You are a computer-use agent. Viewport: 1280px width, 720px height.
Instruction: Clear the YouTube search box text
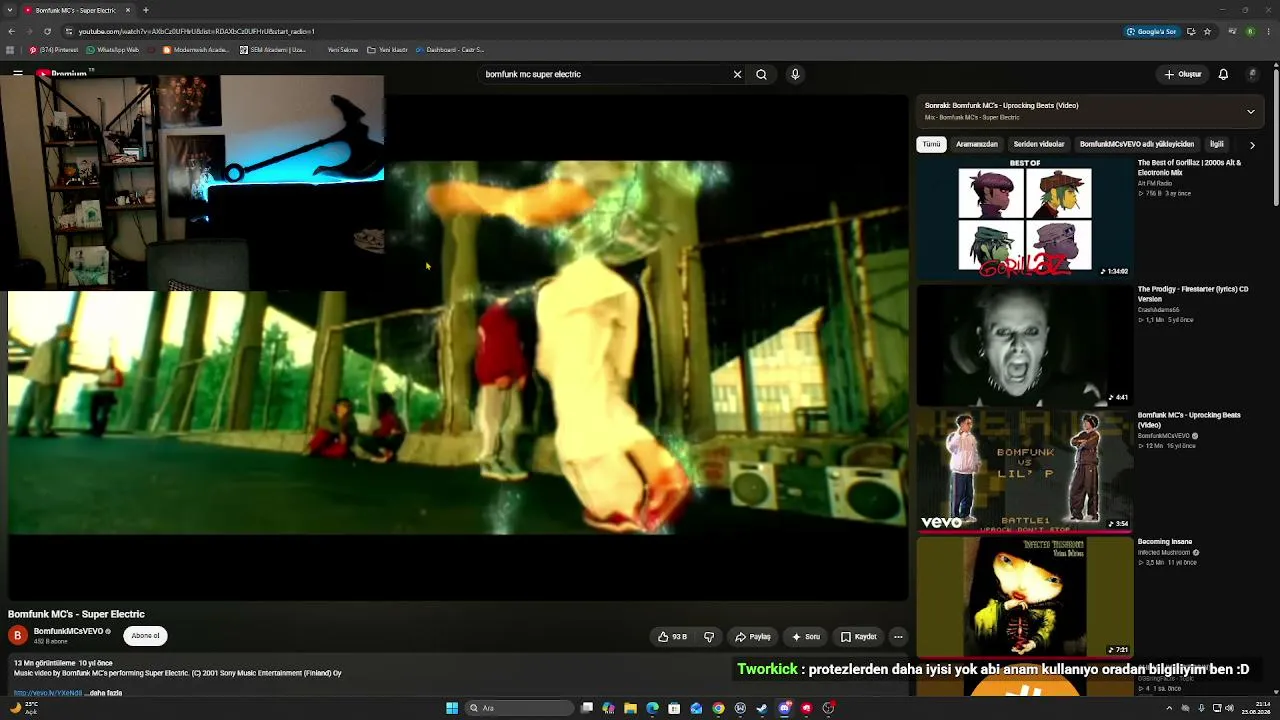tap(737, 74)
